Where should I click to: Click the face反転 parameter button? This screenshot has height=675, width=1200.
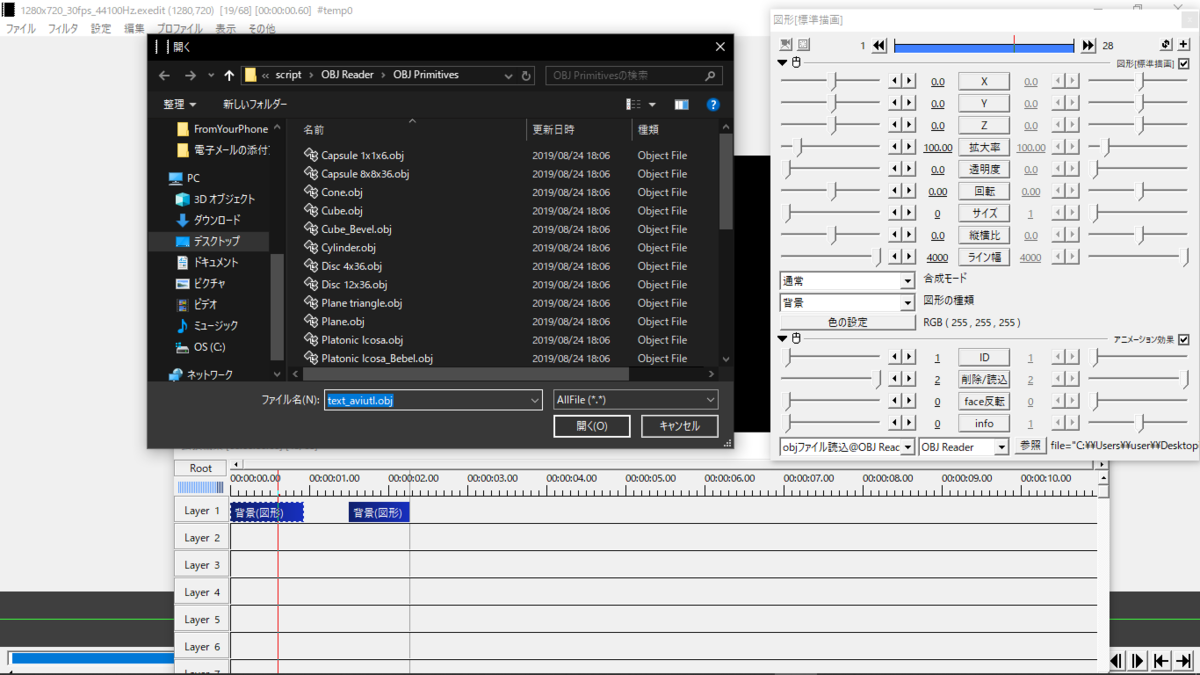(x=984, y=401)
